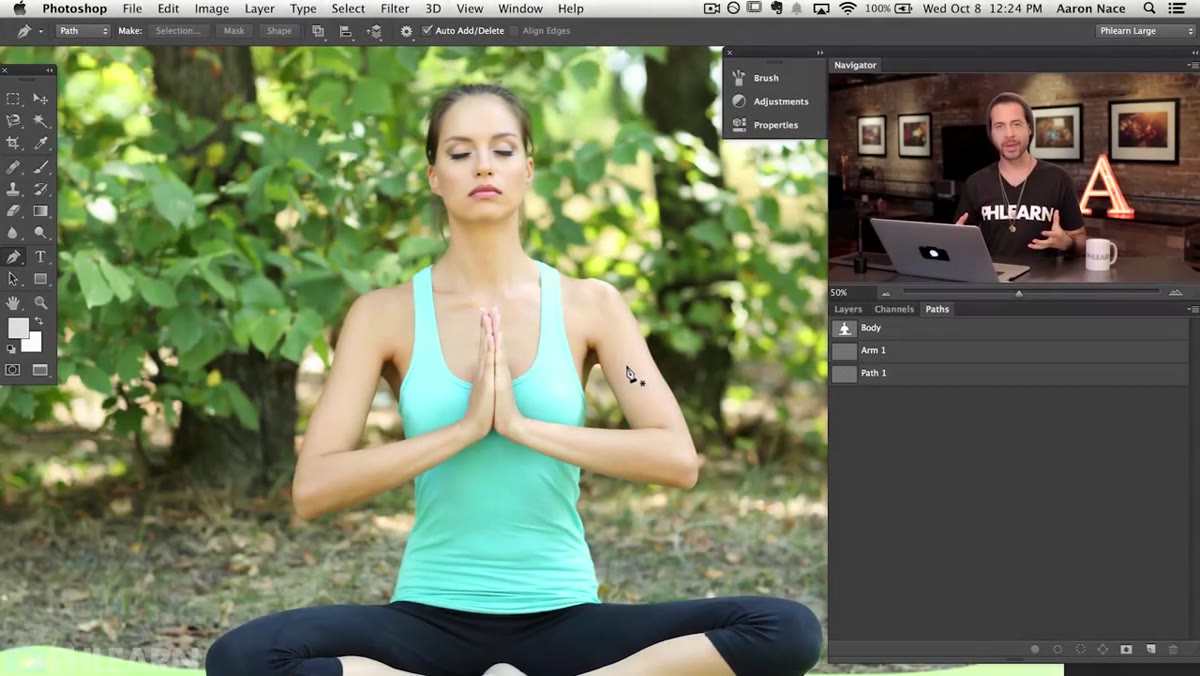Toggle Auto Add/Delete checkbox
The image size is (1200, 676).
click(x=428, y=31)
